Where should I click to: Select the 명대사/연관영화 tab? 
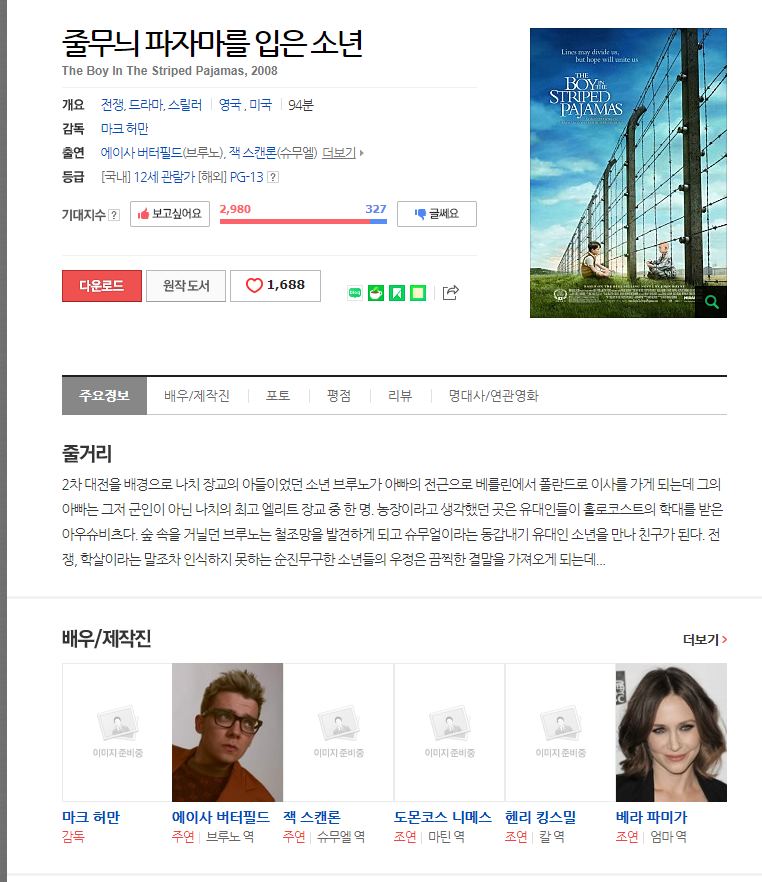493,396
